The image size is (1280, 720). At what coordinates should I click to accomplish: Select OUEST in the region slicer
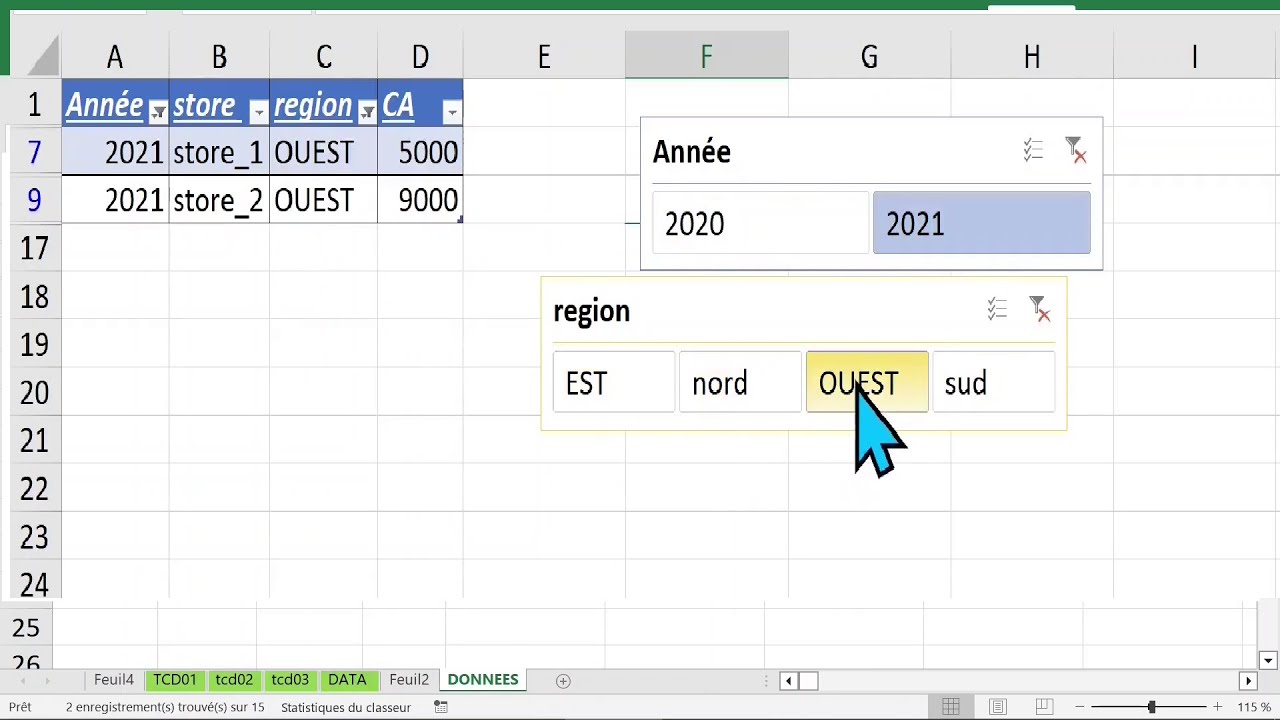coord(867,382)
